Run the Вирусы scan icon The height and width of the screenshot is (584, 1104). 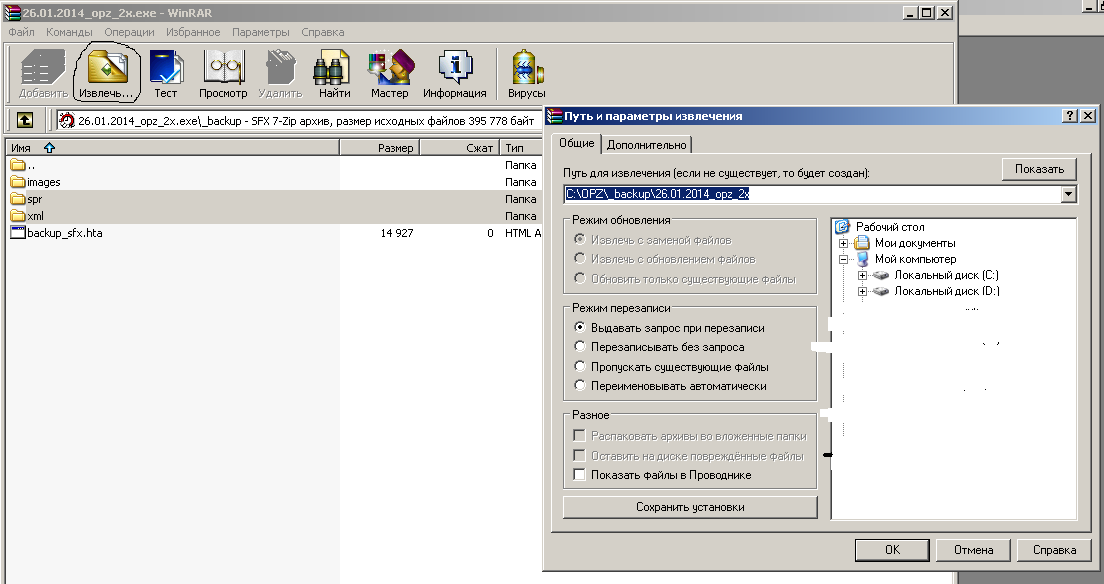pyautogui.click(x=526, y=70)
